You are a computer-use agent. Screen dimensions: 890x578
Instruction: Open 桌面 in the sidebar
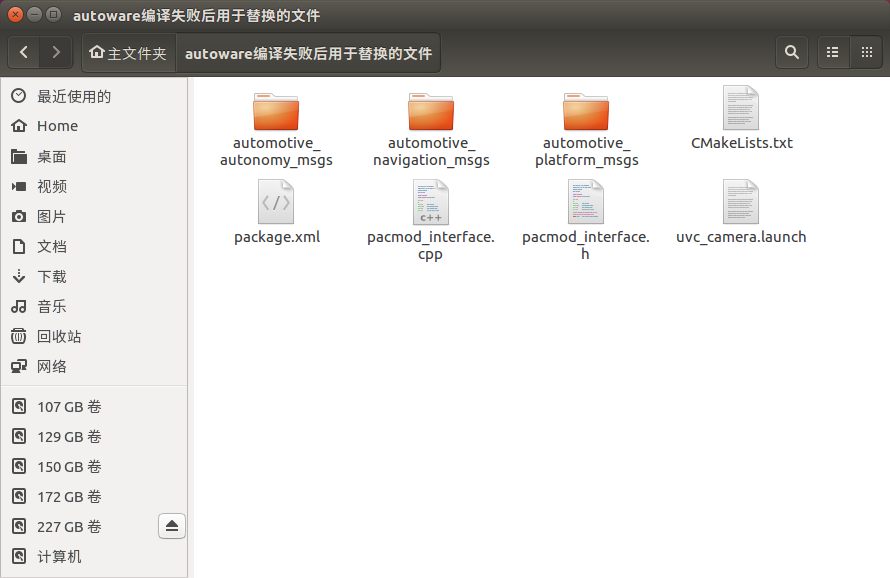(x=94, y=156)
